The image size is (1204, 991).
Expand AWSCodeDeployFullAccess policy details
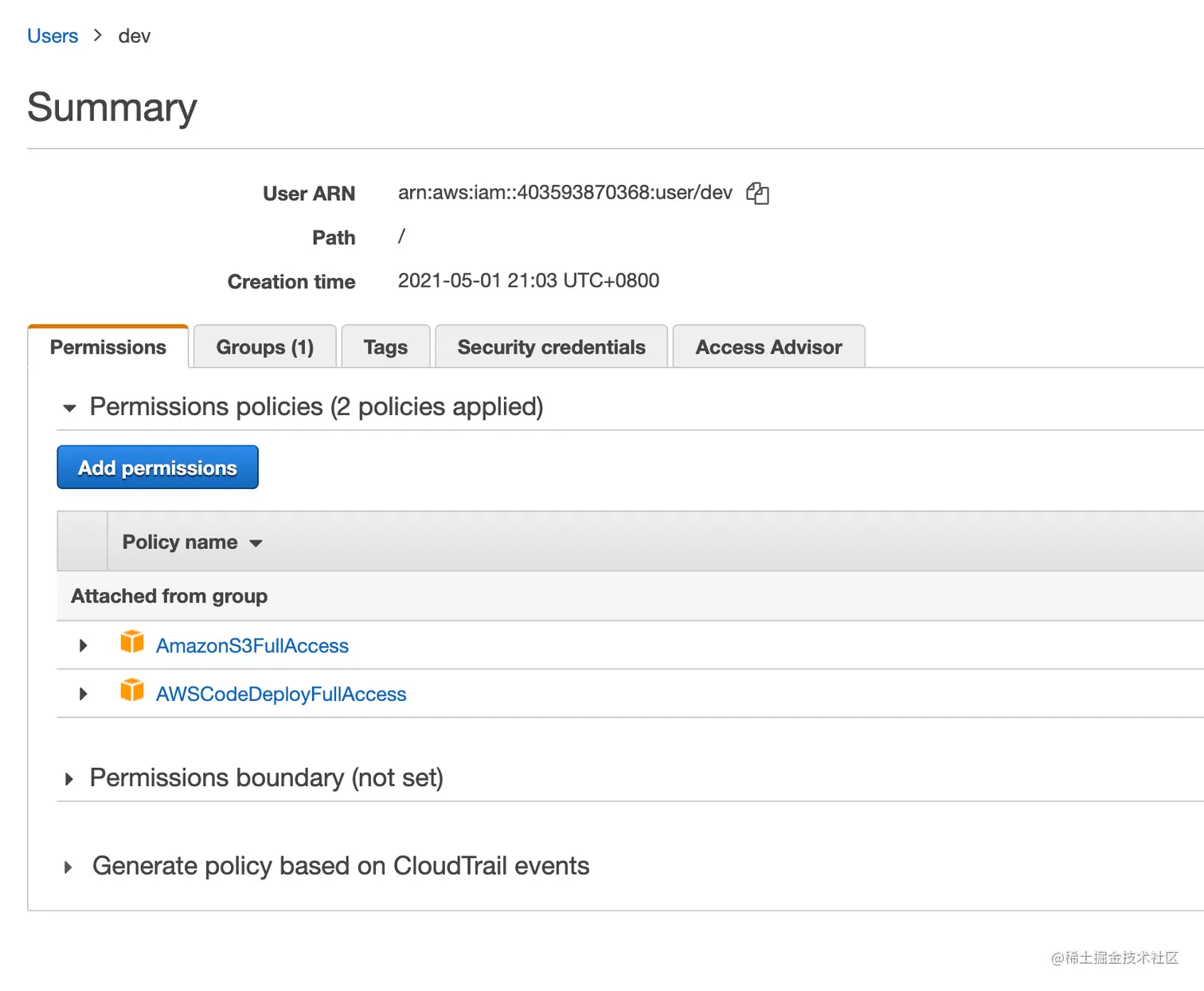(x=82, y=693)
